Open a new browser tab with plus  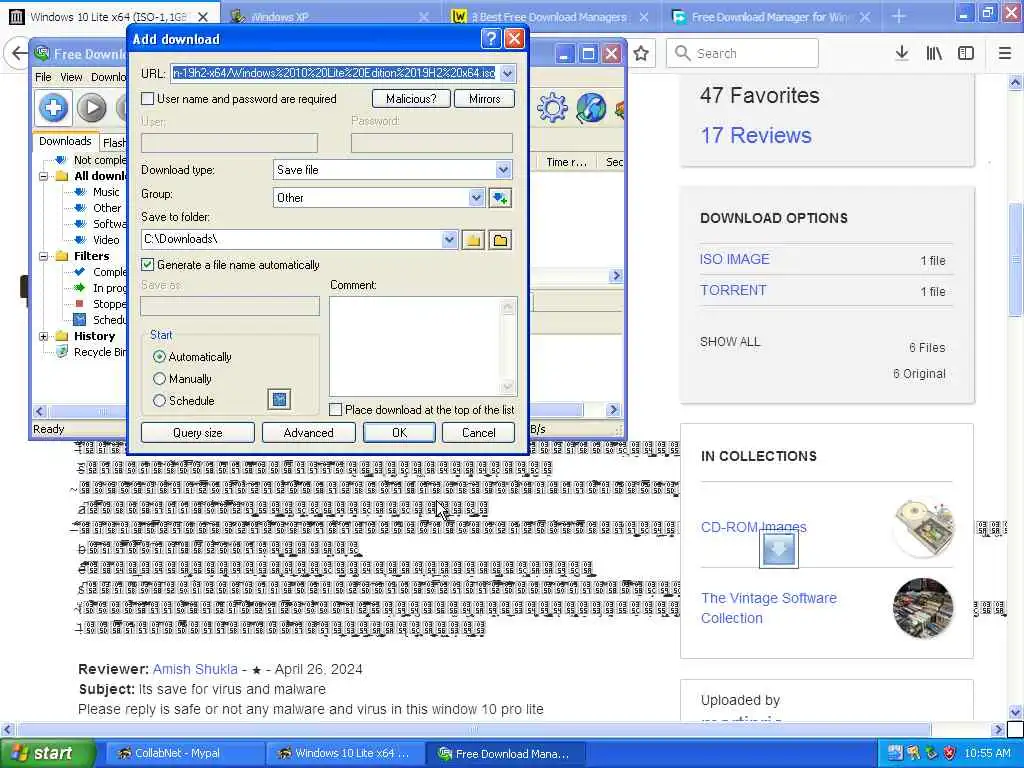[x=899, y=16]
